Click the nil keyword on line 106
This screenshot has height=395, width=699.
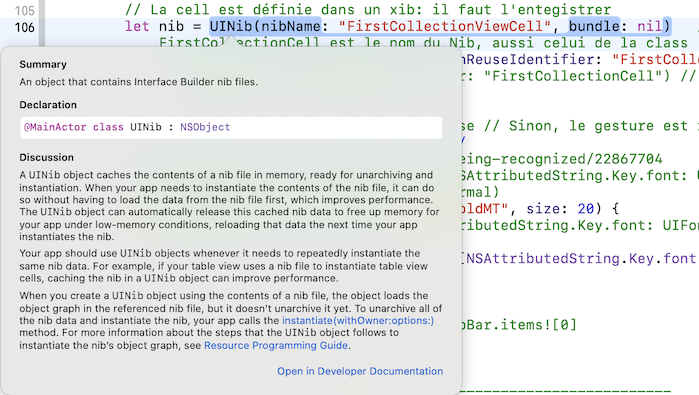click(650, 26)
